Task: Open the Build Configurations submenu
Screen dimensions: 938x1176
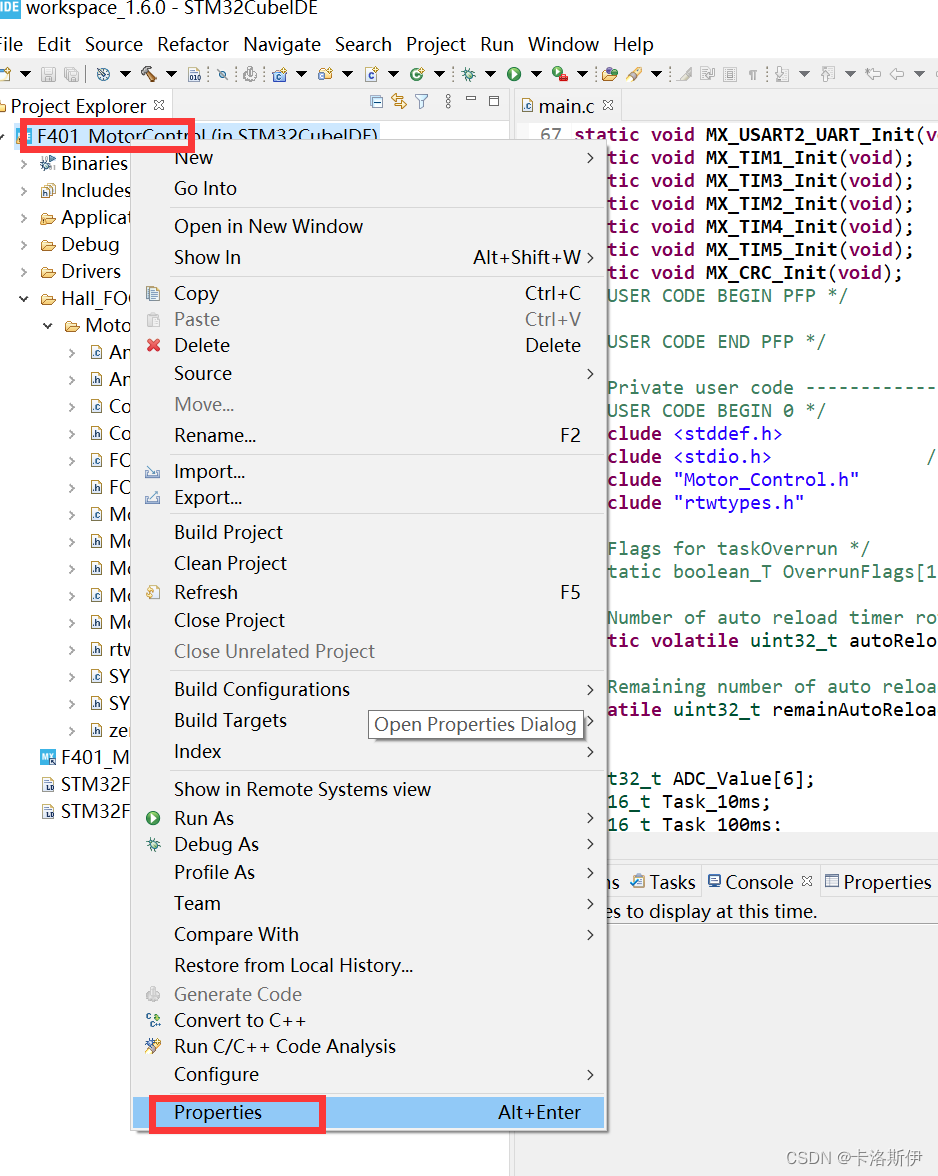Action: [368, 689]
